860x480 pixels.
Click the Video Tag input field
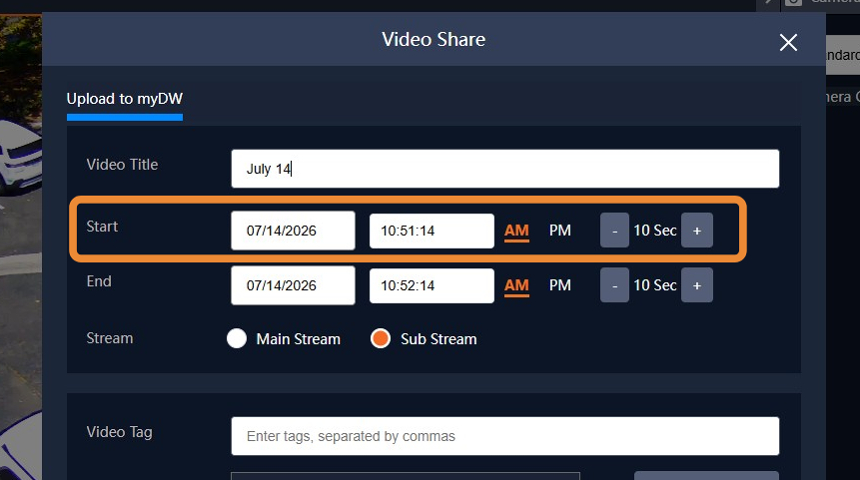(x=505, y=436)
